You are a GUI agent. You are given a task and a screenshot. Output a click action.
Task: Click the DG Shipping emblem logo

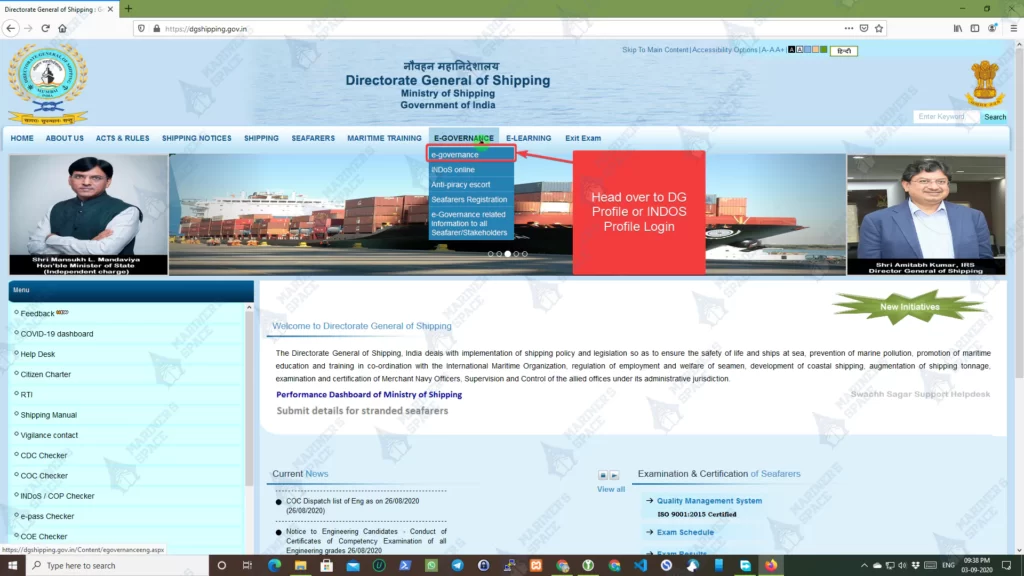point(48,84)
